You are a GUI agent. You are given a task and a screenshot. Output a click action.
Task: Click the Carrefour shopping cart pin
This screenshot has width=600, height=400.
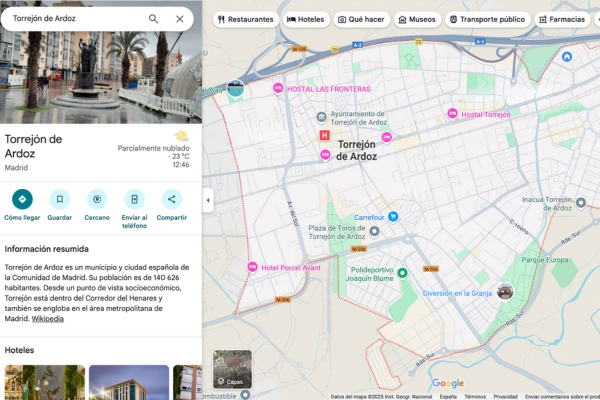[393, 216]
